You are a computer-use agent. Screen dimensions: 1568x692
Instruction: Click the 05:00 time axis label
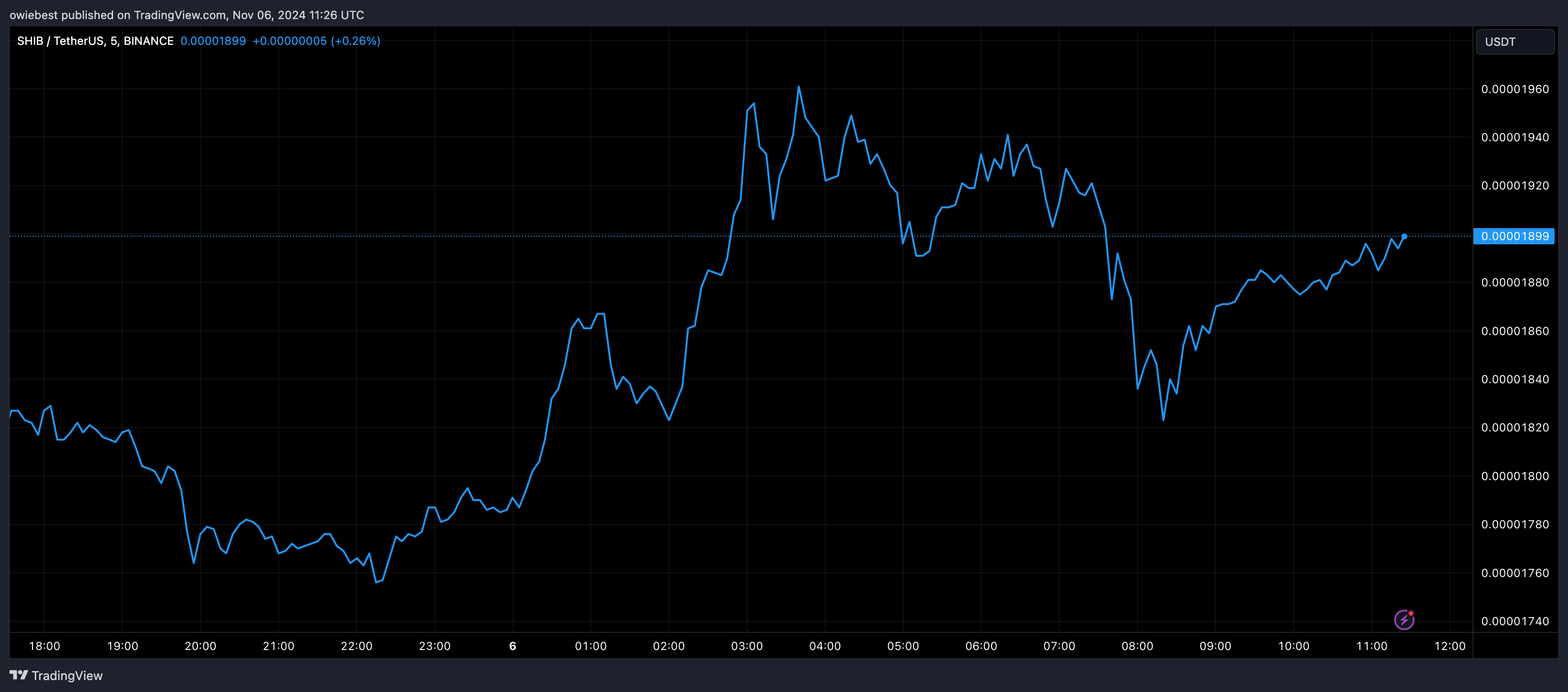903,646
